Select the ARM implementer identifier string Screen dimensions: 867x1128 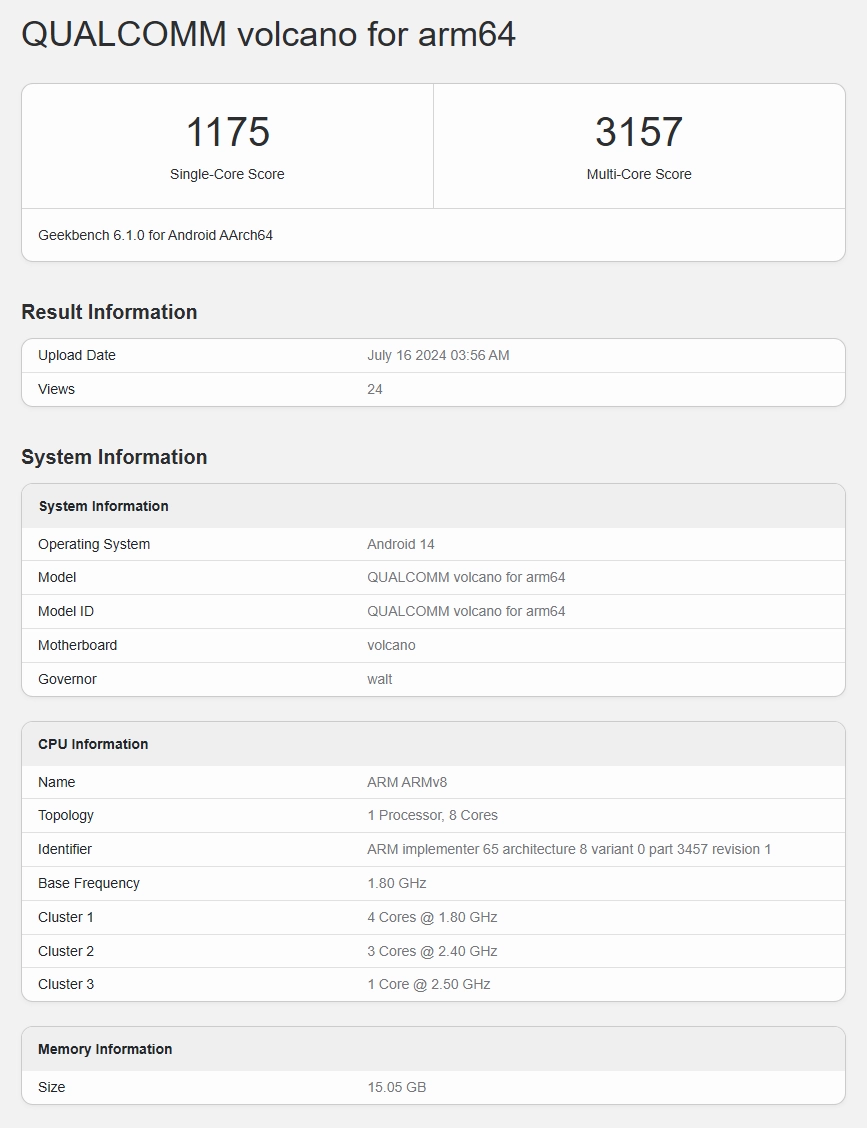[569, 849]
